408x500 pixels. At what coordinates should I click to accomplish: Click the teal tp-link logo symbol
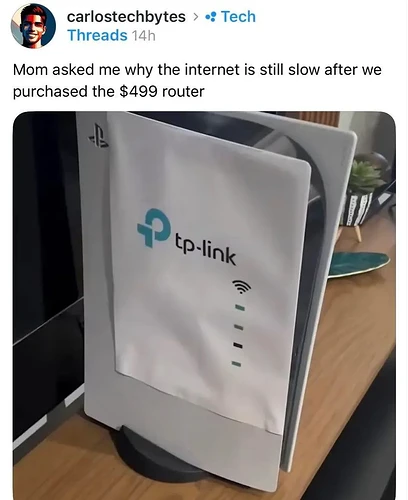[x=152, y=227]
